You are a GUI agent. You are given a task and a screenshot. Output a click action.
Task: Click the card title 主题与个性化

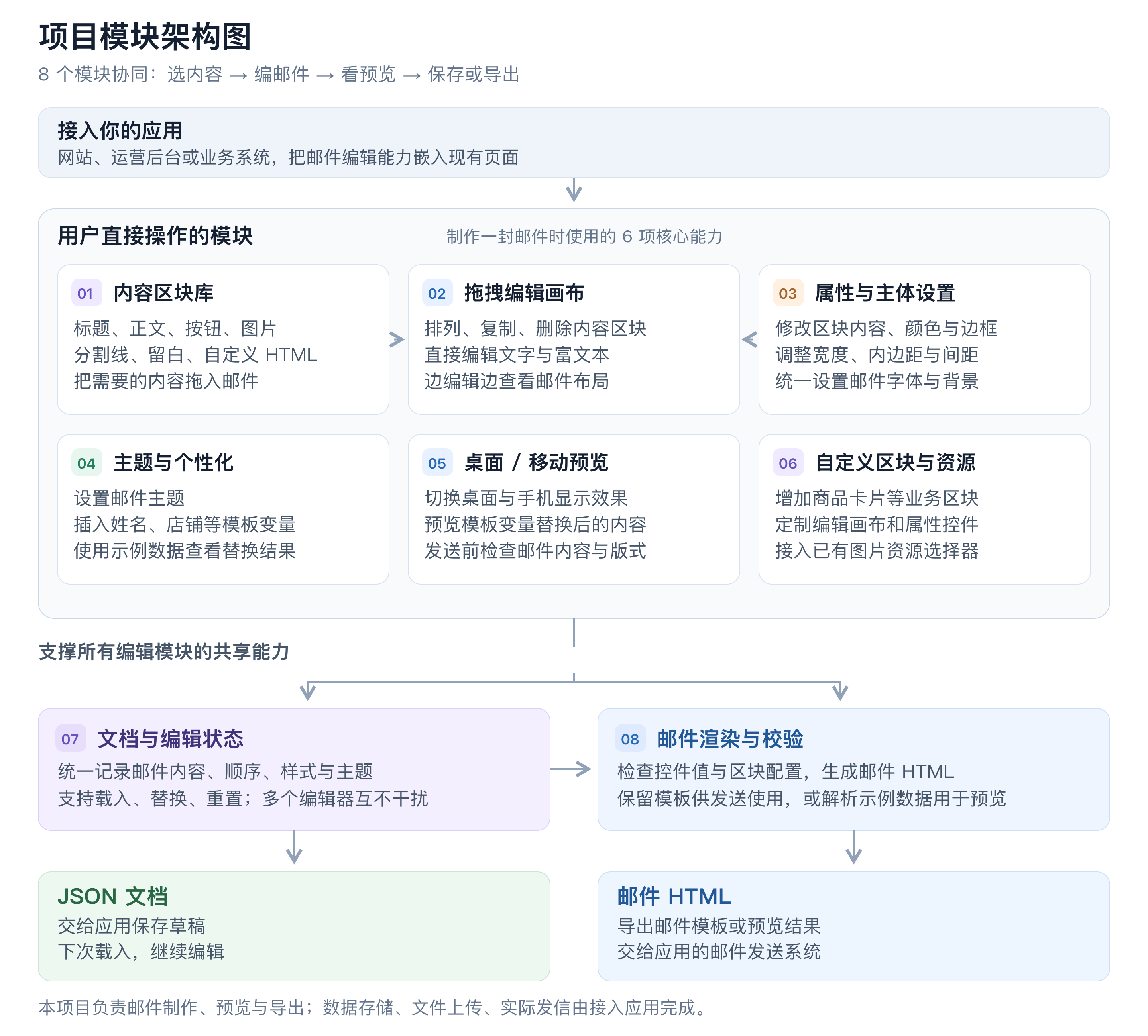point(174,463)
